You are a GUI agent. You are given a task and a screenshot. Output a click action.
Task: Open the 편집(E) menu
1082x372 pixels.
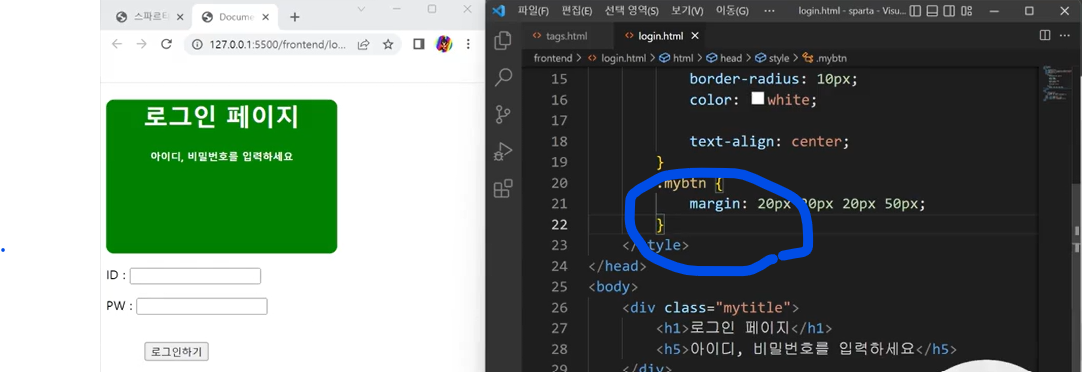[577, 10]
